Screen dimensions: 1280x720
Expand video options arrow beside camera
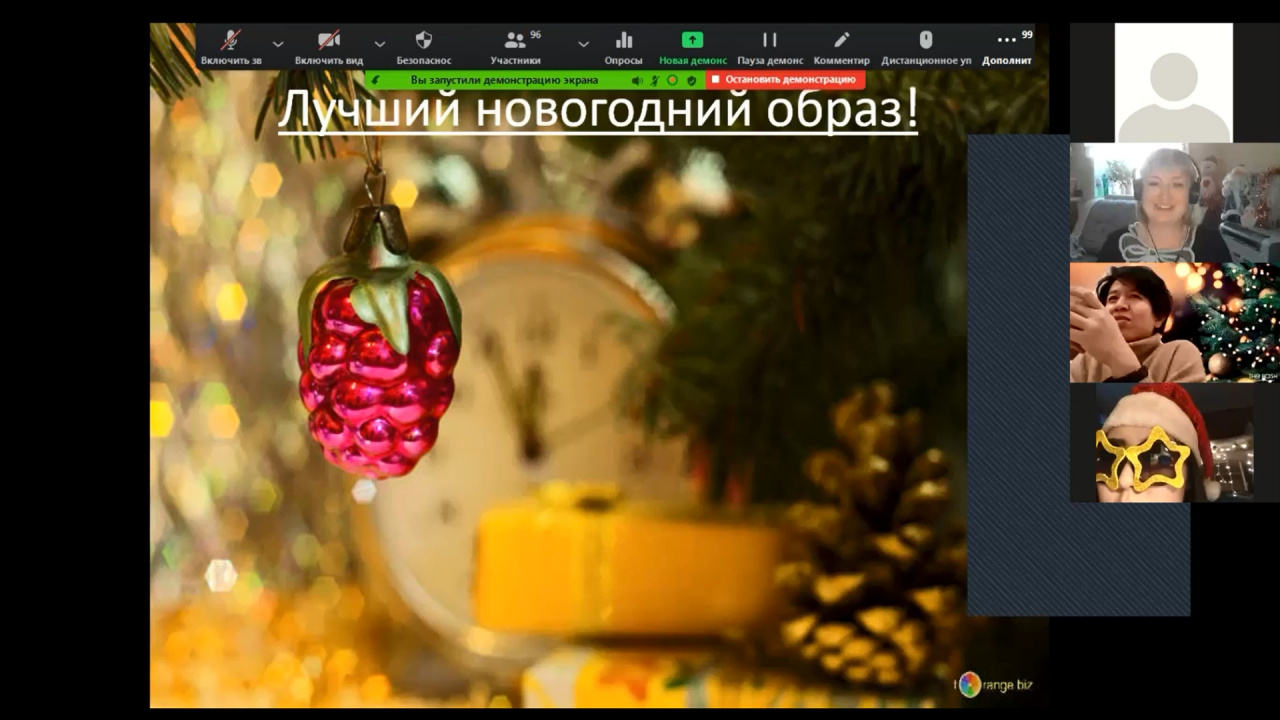coord(380,44)
